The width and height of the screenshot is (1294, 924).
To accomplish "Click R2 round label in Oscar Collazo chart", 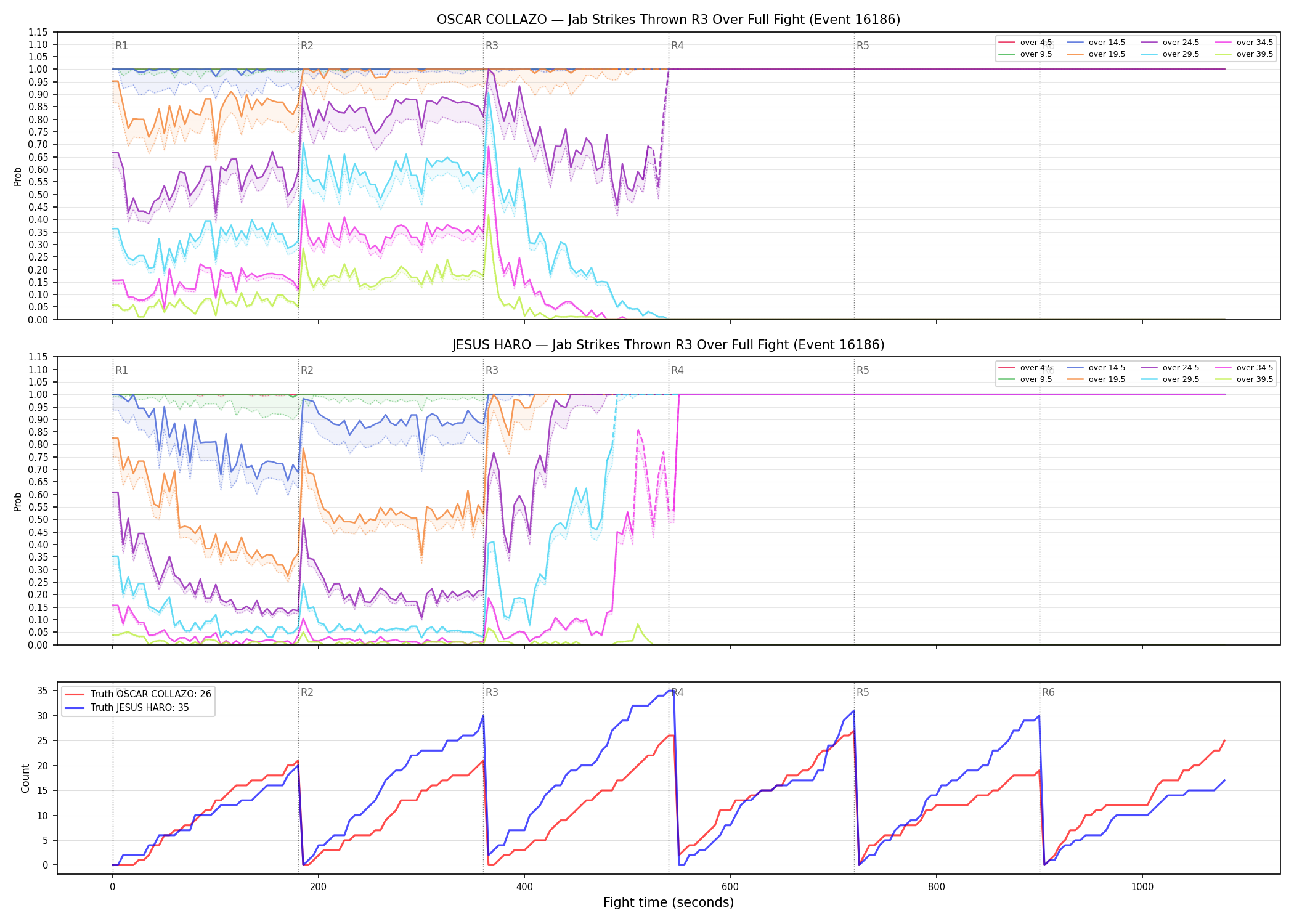I will click(x=307, y=46).
